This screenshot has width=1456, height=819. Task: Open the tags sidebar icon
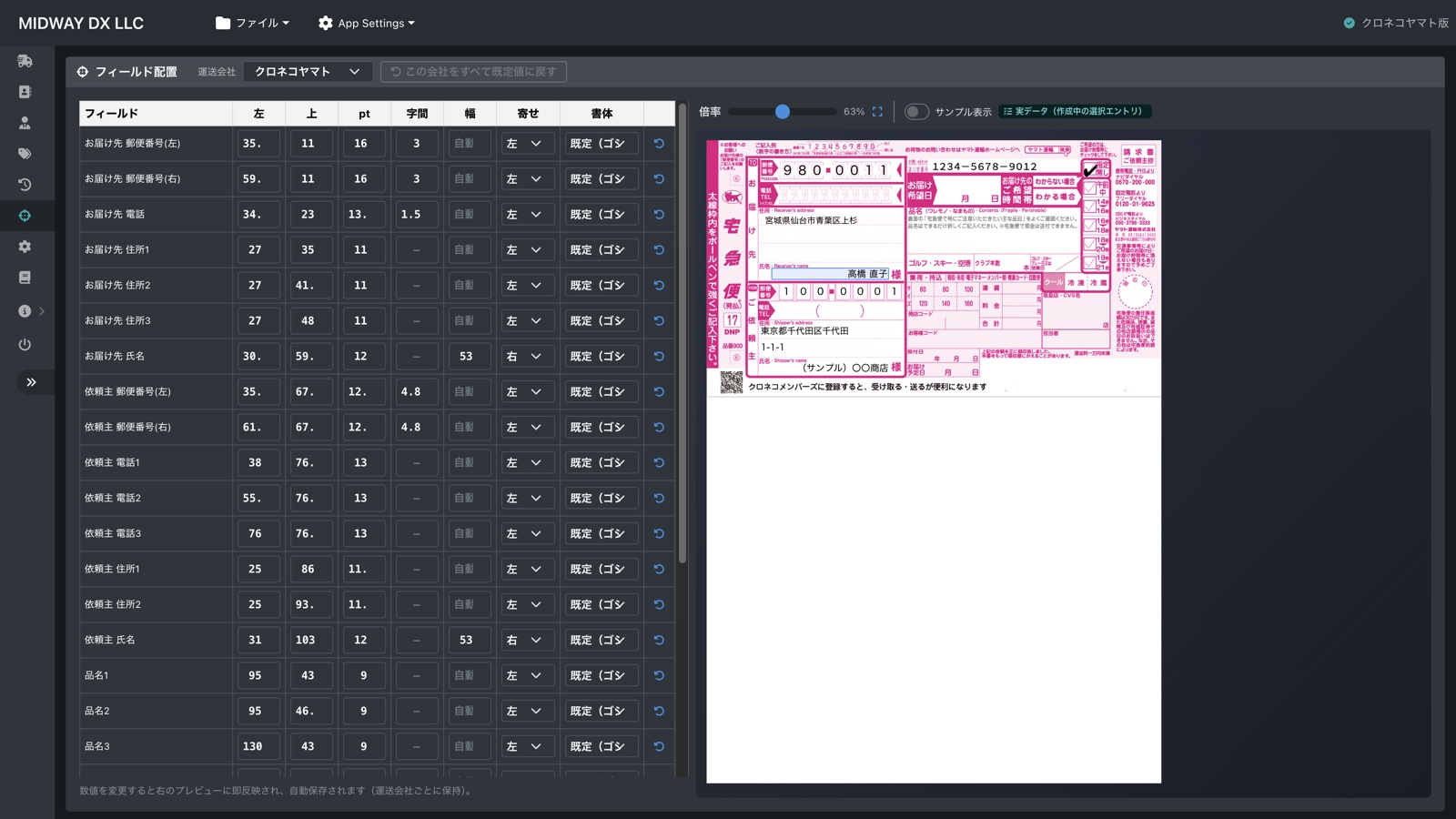[25, 154]
